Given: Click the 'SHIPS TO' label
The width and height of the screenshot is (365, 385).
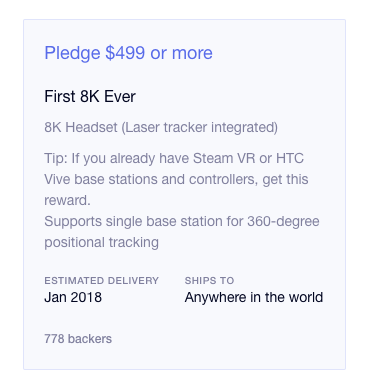Looking at the screenshot, I should [209, 281].
